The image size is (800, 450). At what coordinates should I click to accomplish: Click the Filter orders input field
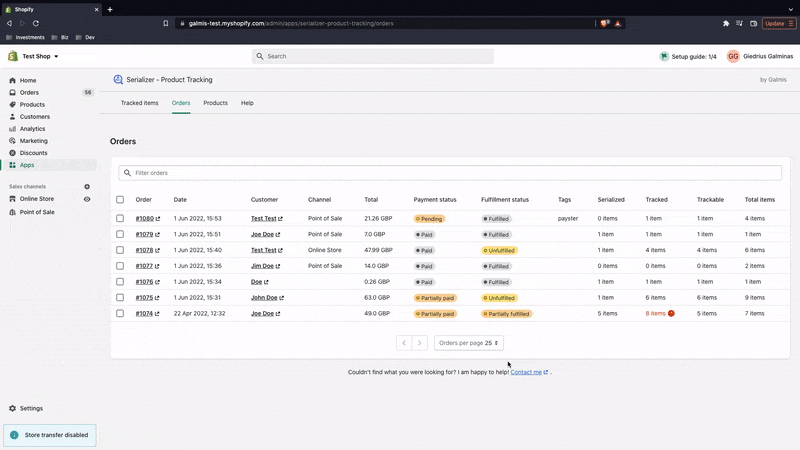450,173
